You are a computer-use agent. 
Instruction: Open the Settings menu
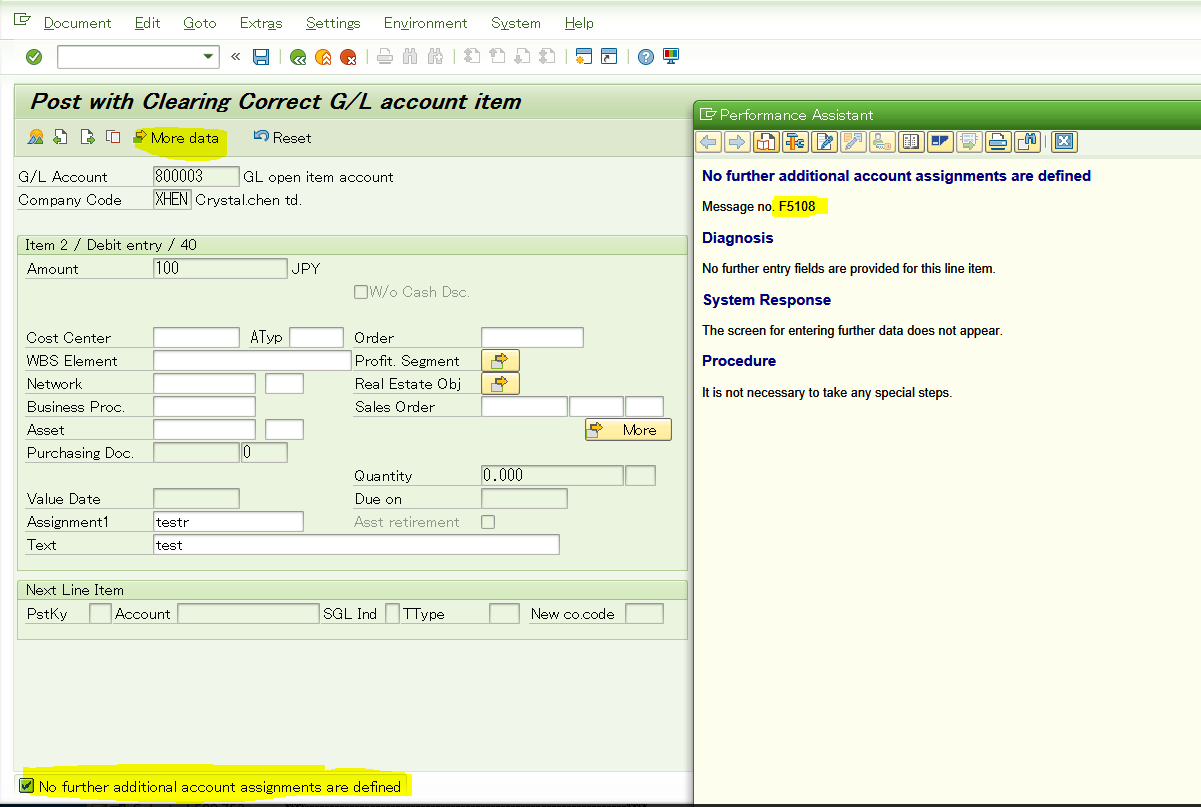pyautogui.click(x=333, y=23)
